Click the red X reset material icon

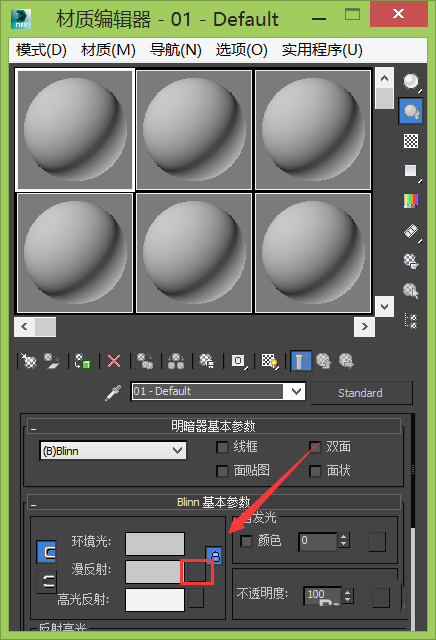point(114,361)
